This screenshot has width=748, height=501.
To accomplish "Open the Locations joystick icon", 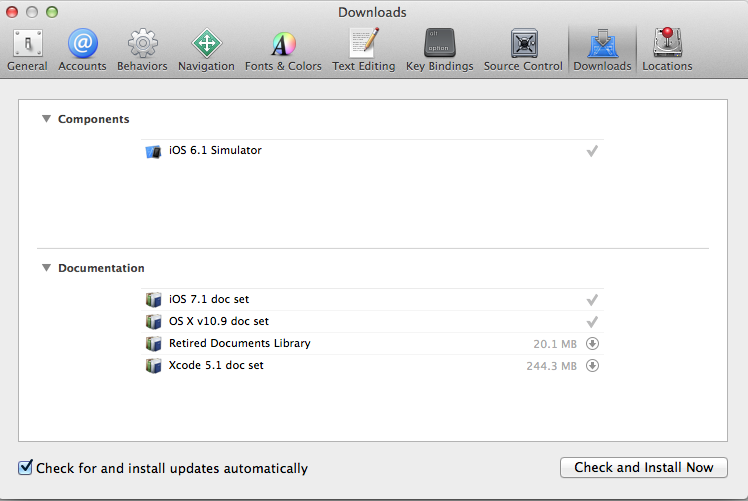I will [667, 42].
